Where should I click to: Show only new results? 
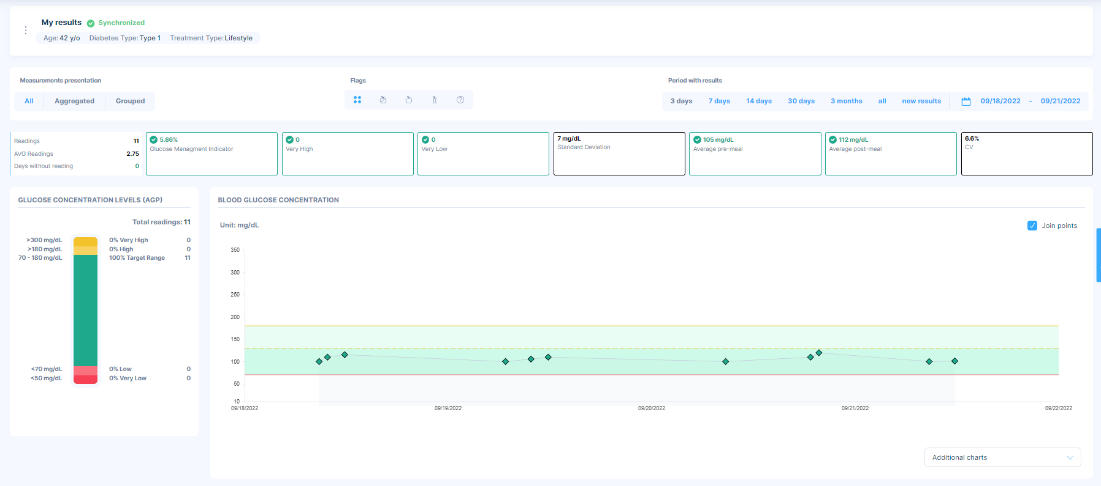pyautogui.click(x=921, y=101)
